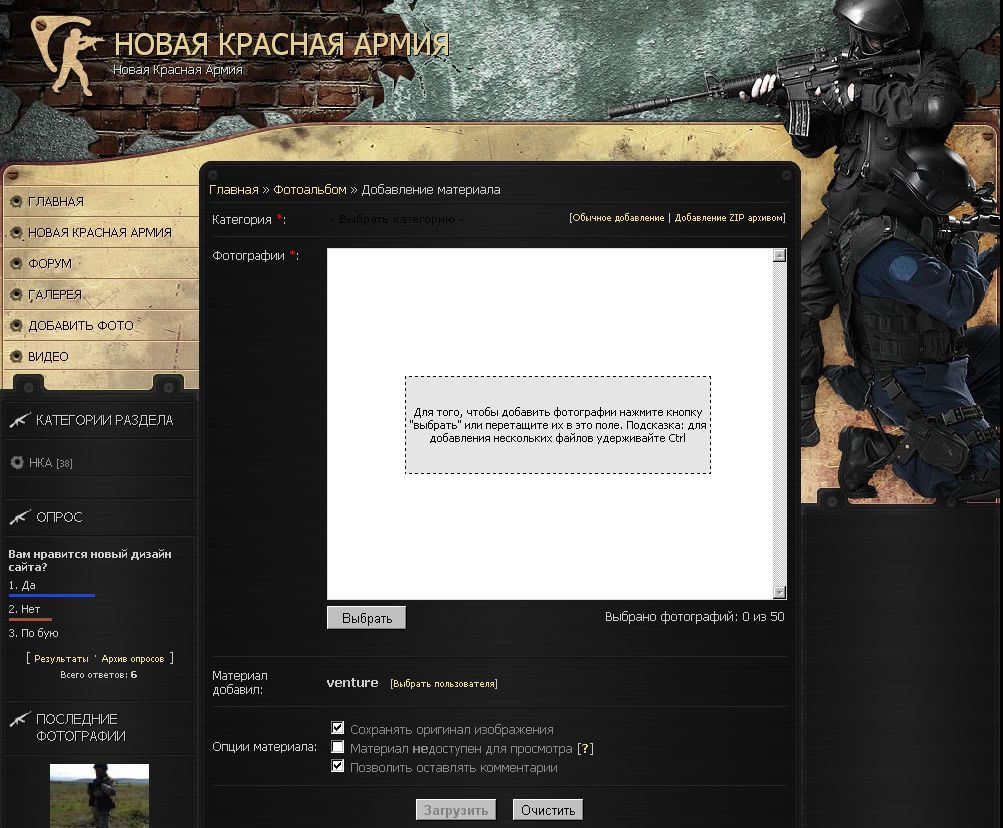Viewport: 1003px width, 828px height.
Task: Enable the Материал недоступен для просмотра checkbox
Action: (338, 747)
